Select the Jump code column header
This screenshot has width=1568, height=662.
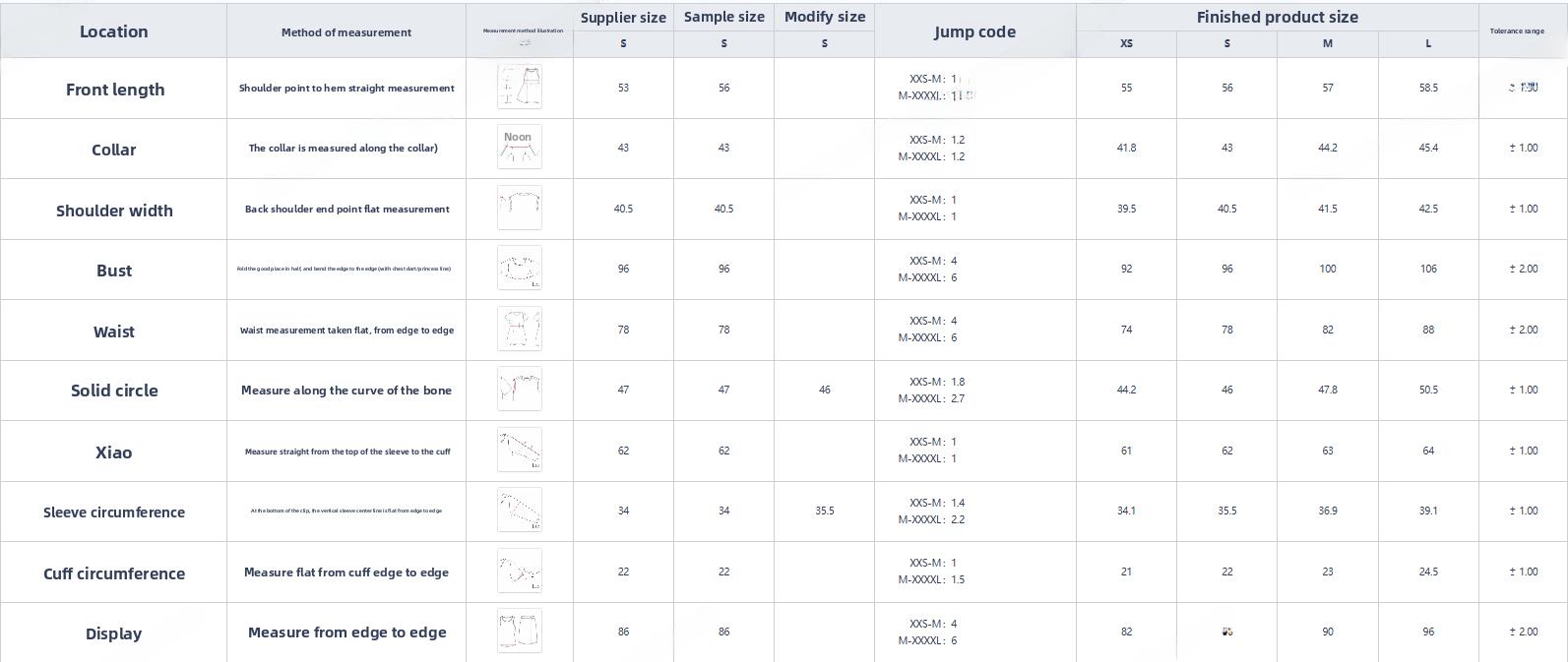(974, 31)
